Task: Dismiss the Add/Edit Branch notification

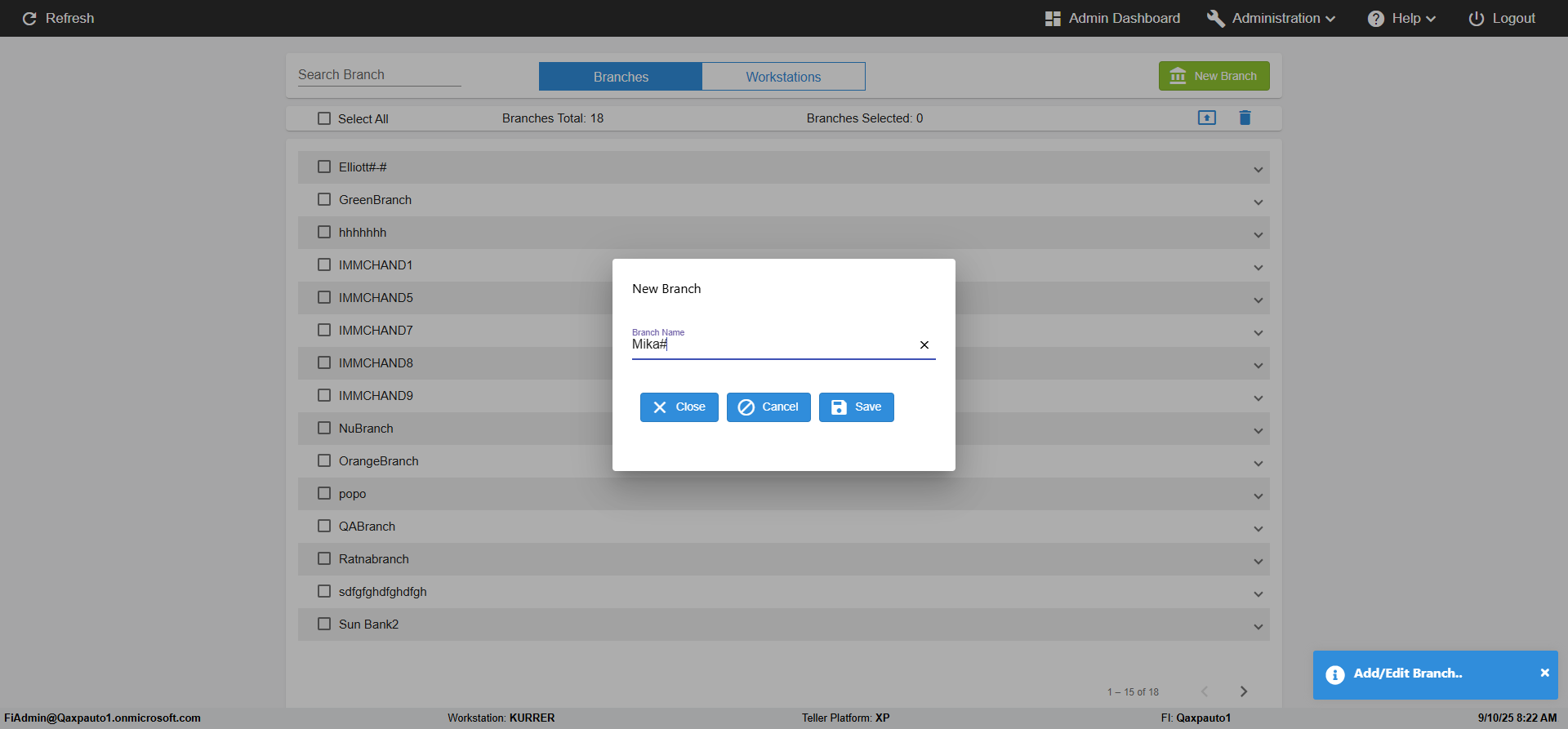Action: coord(1545,673)
